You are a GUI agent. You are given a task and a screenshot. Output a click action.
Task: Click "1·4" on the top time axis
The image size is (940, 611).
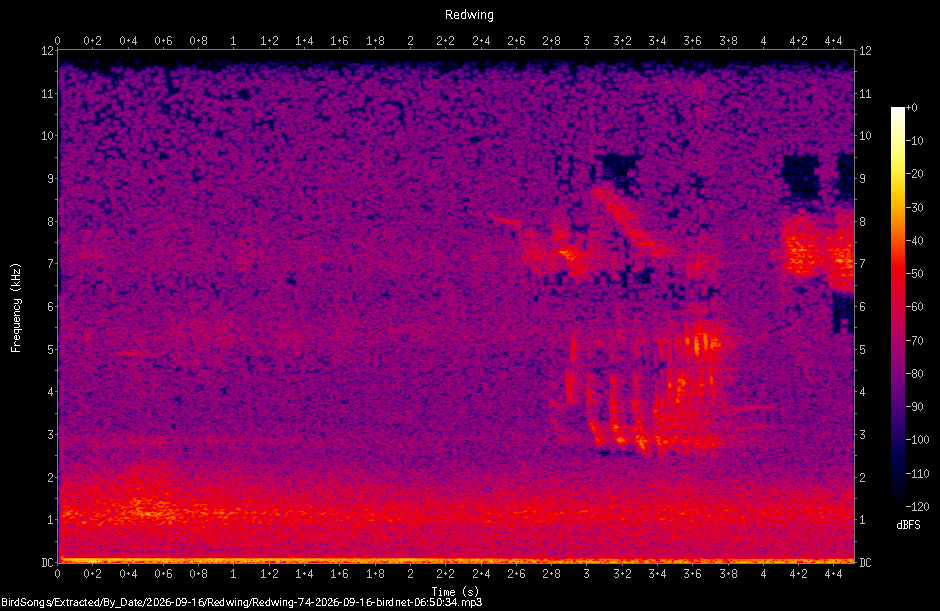(x=304, y=41)
